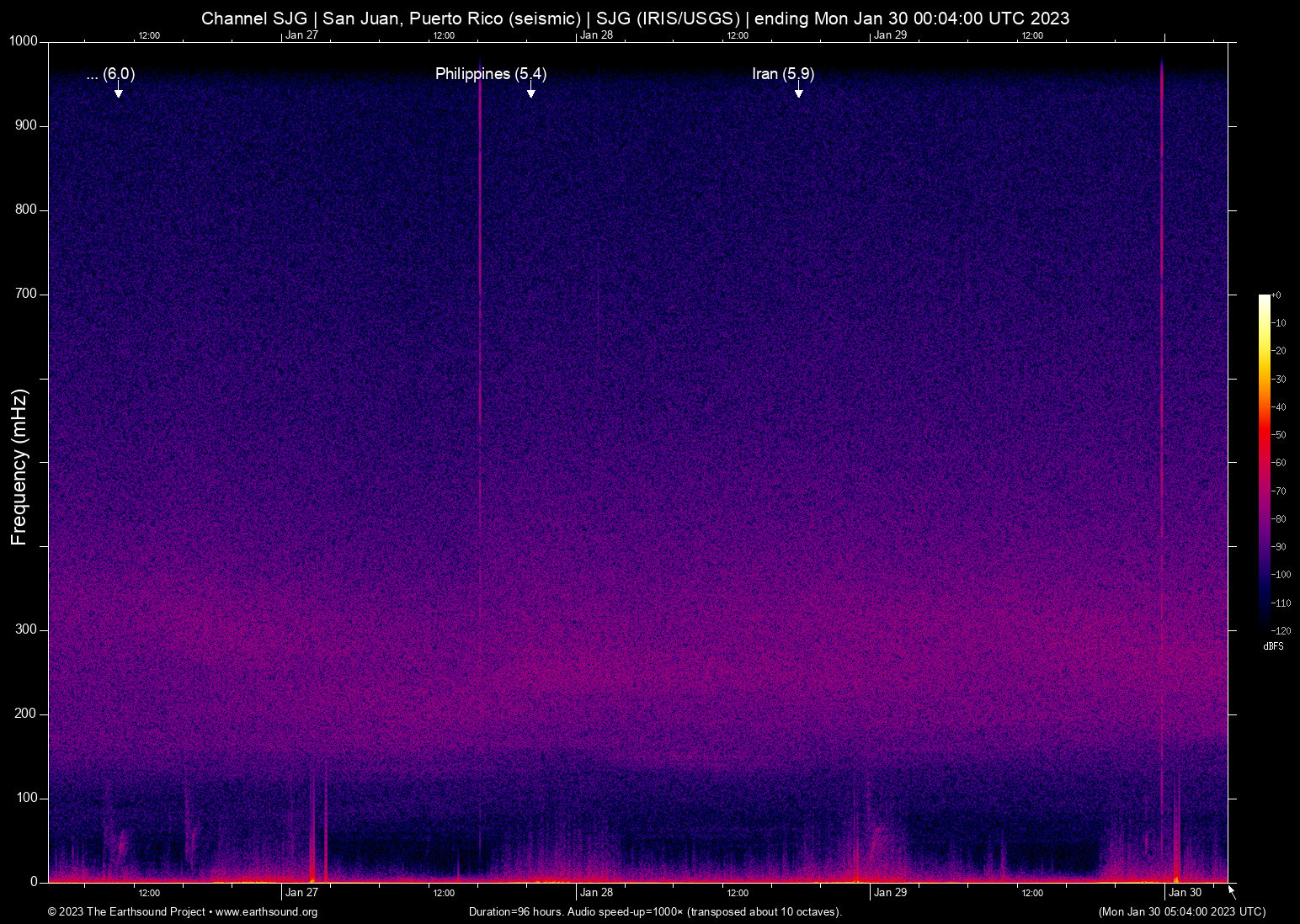
Task: Click the Duration=96 hours footer text
Action: [x=655, y=912]
